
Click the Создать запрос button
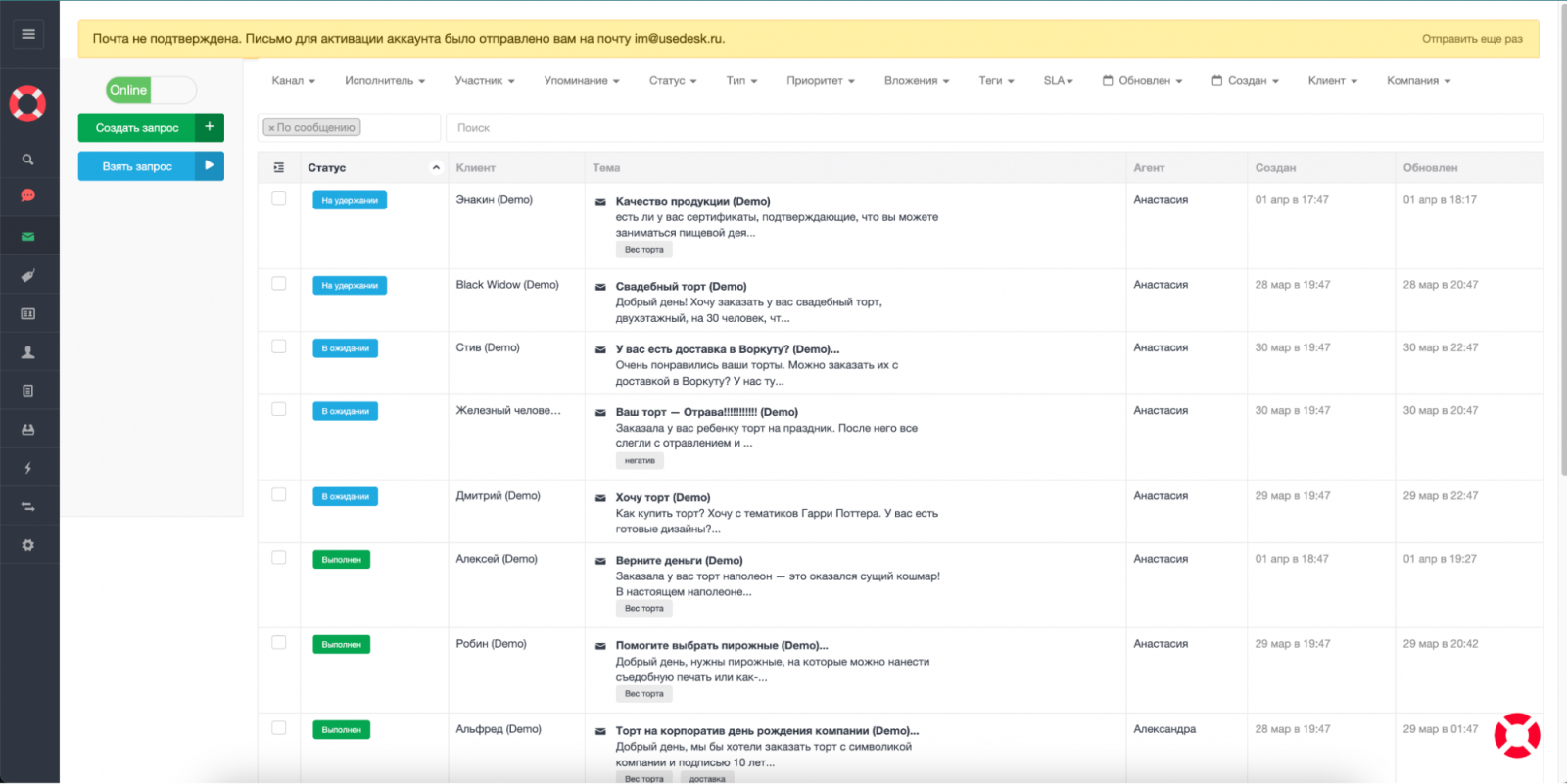(137, 128)
